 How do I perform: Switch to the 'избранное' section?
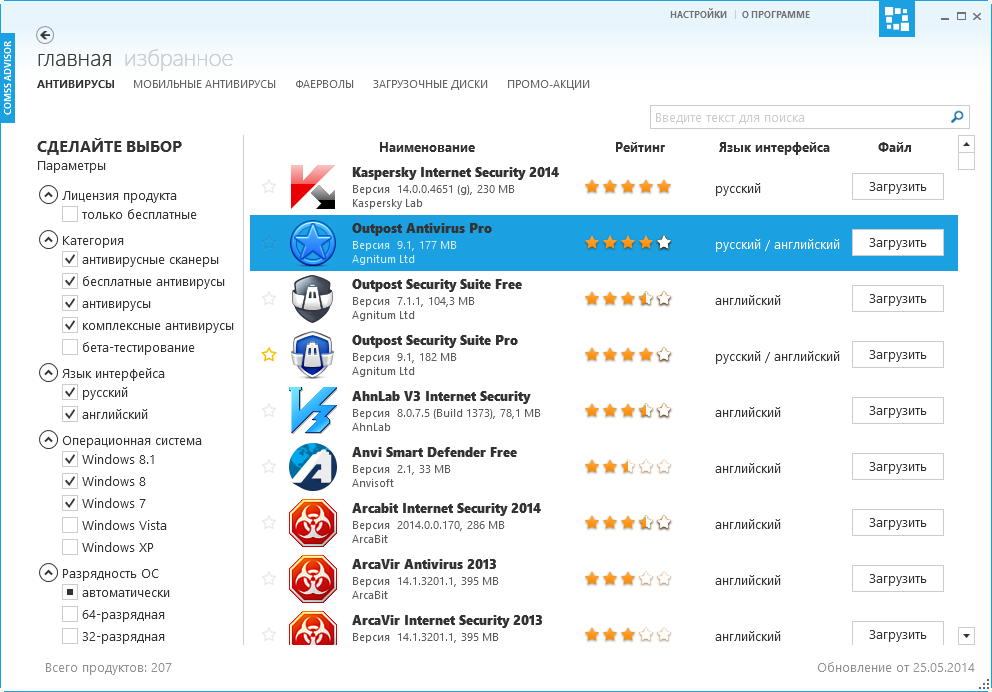tap(178, 59)
